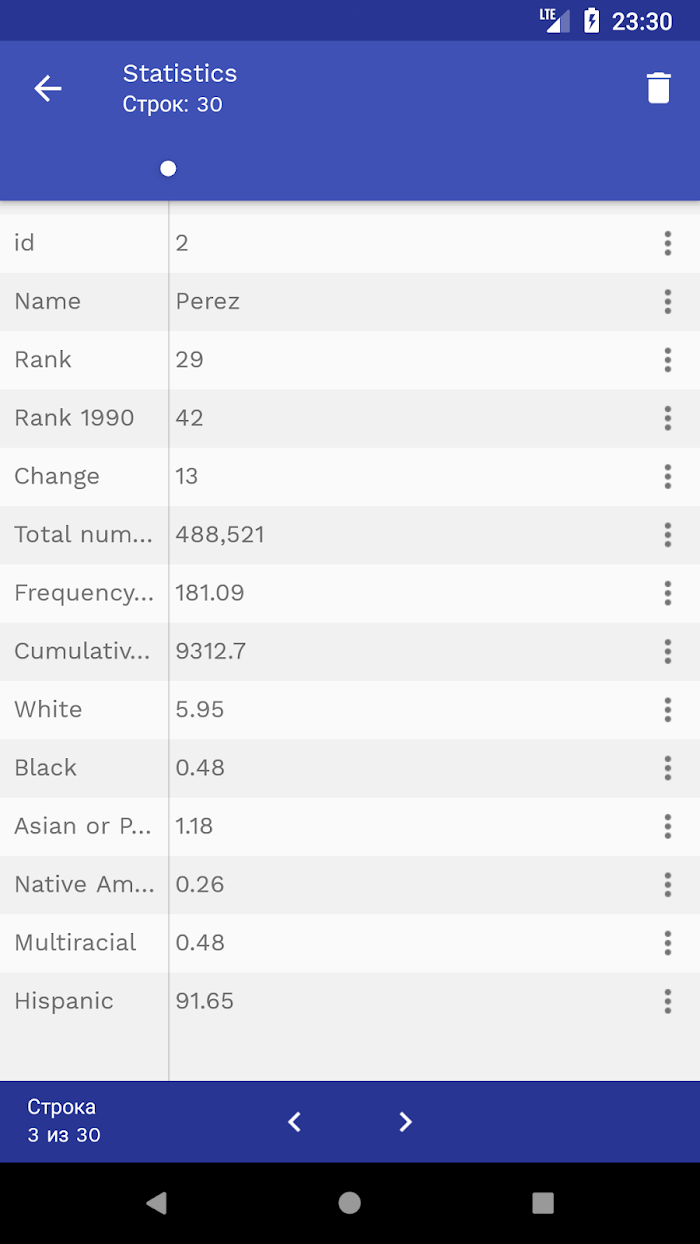Expand truncated Asian or P... field label
The width and height of the screenshot is (700, 1244).
[x=84, y=826]
